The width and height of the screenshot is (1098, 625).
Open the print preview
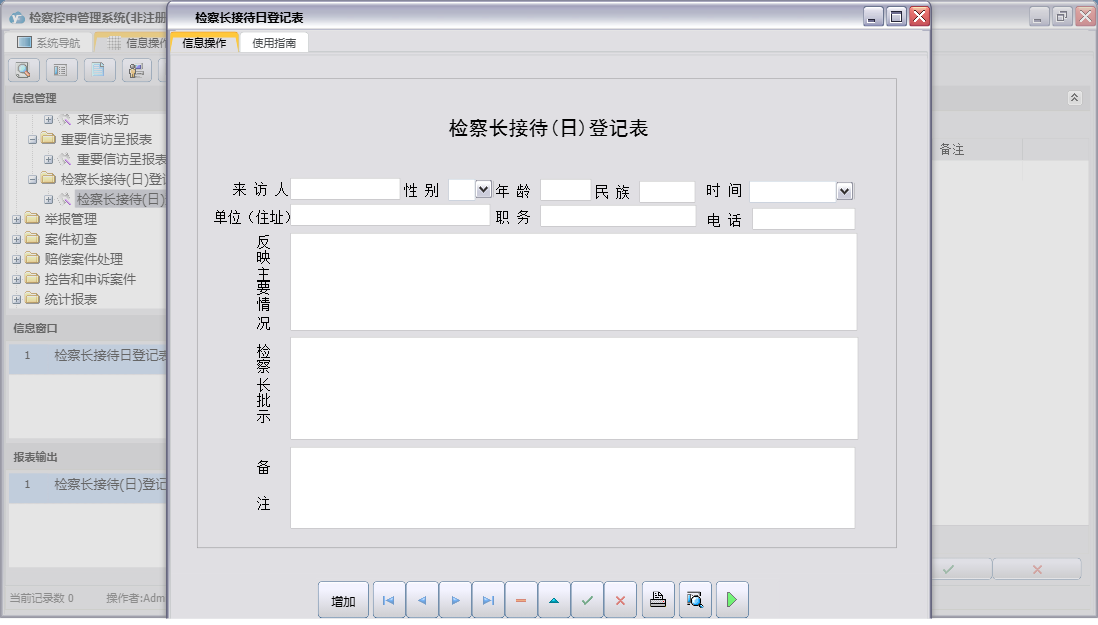pyautogui.click(x=694, y=600)
